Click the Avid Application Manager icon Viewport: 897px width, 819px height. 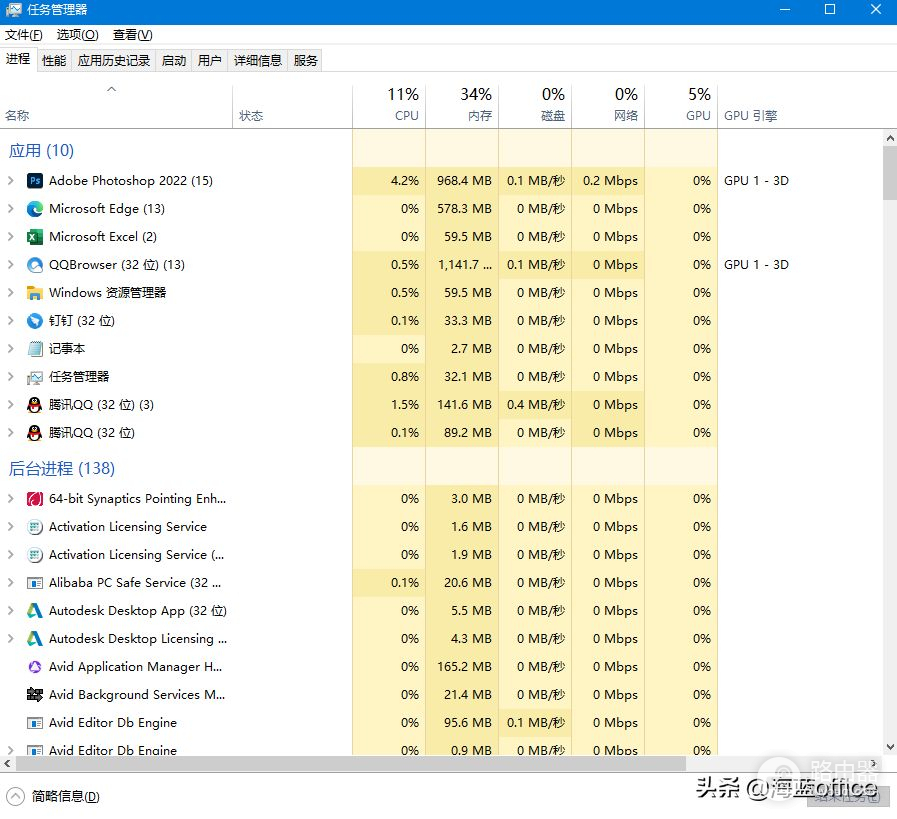(35, 667)
